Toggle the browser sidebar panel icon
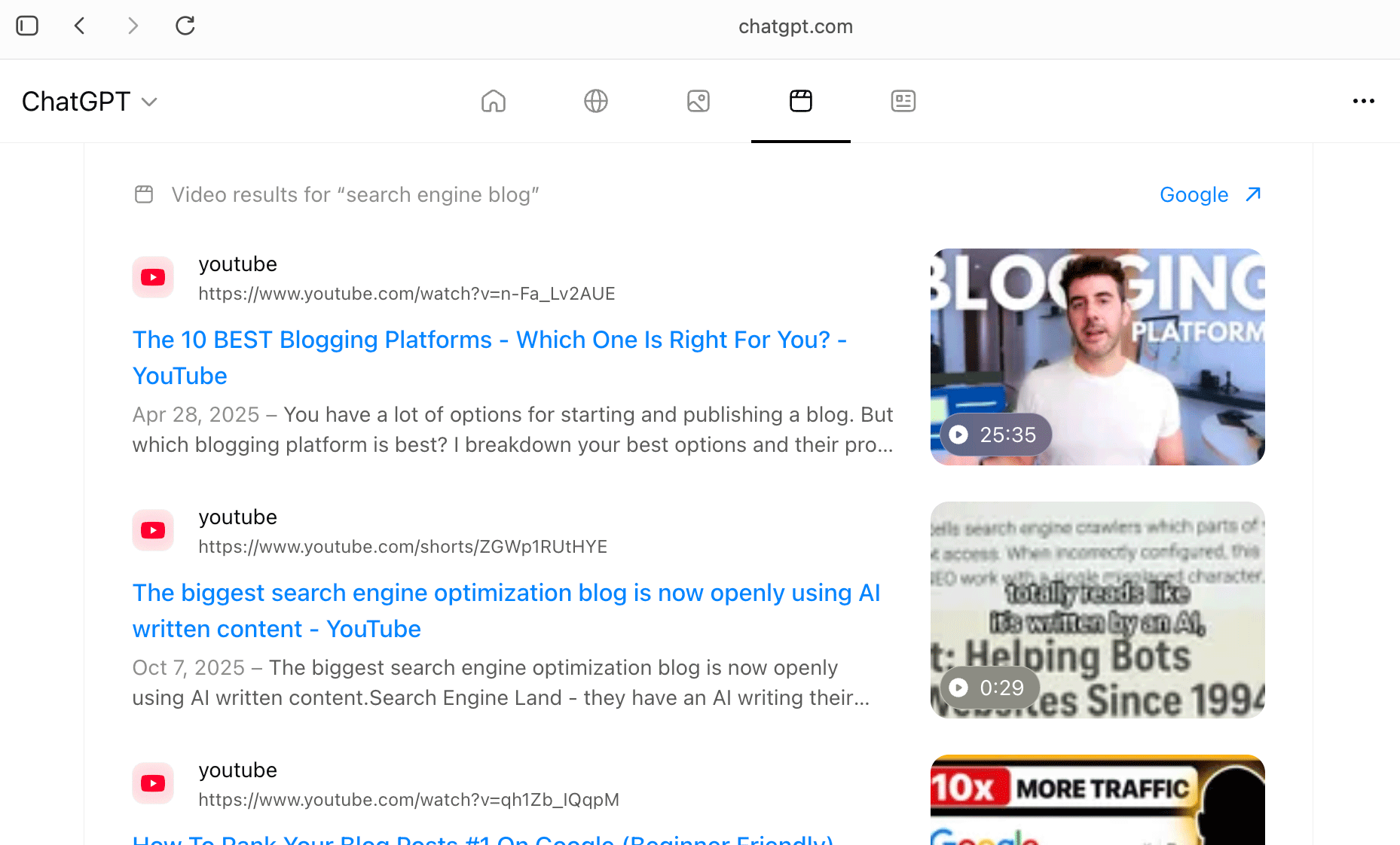 tap(27, 26)
